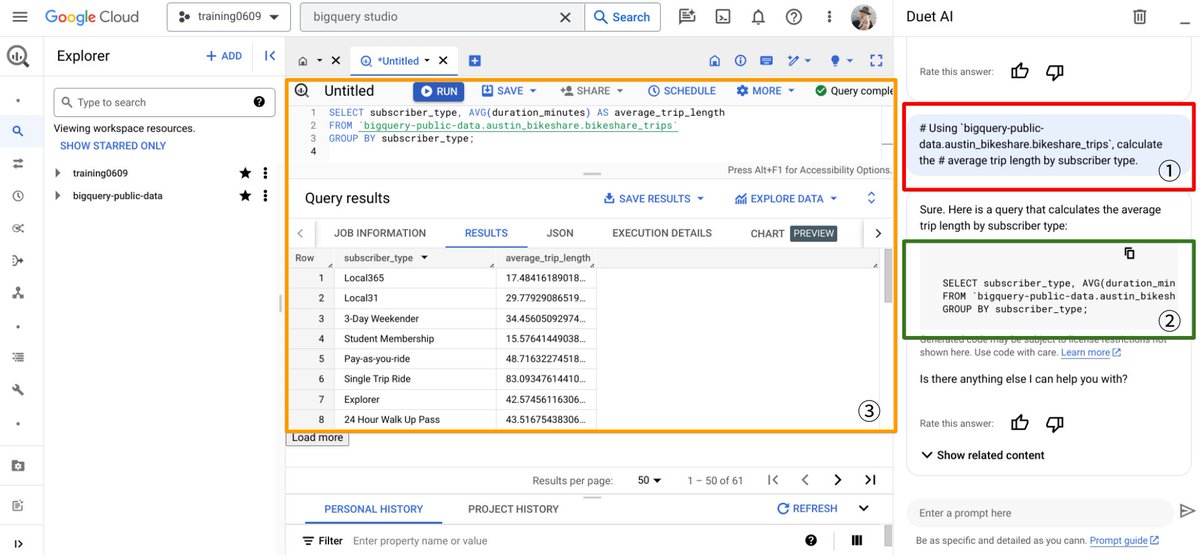Open the Explorer search help icon
Image resolution: width=1200 pixels, height=560 pixels.
pyautogui.click(x=259, y=102)
